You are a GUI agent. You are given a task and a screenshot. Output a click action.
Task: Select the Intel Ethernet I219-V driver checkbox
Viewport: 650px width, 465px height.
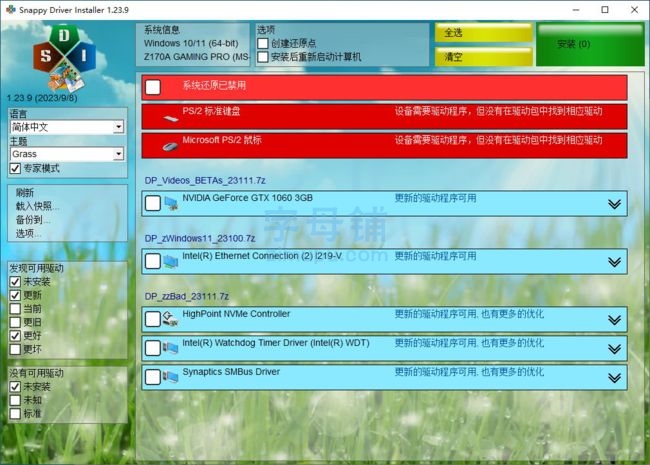tap(153, 261)
